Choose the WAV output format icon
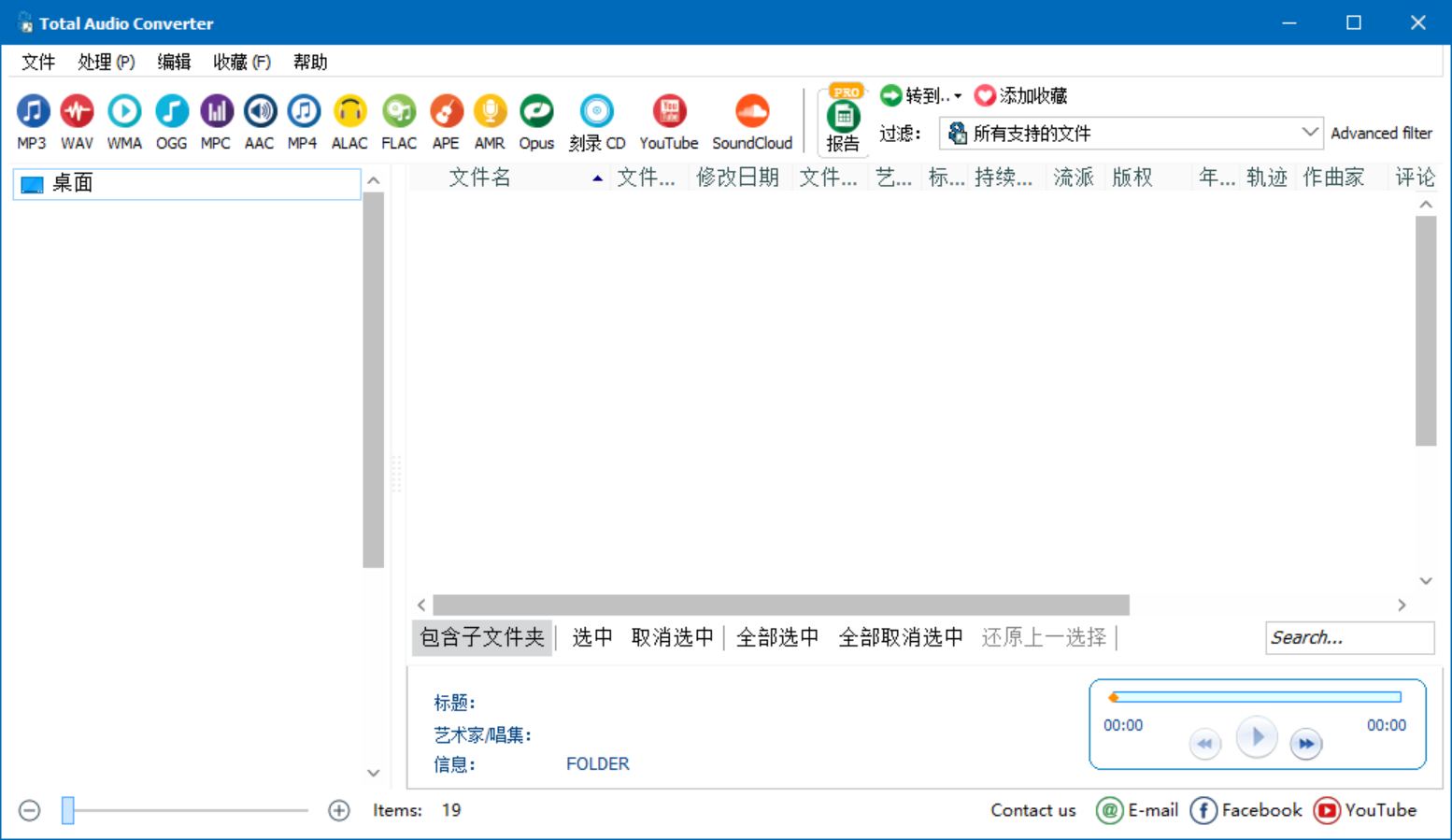 click(77, 121)
